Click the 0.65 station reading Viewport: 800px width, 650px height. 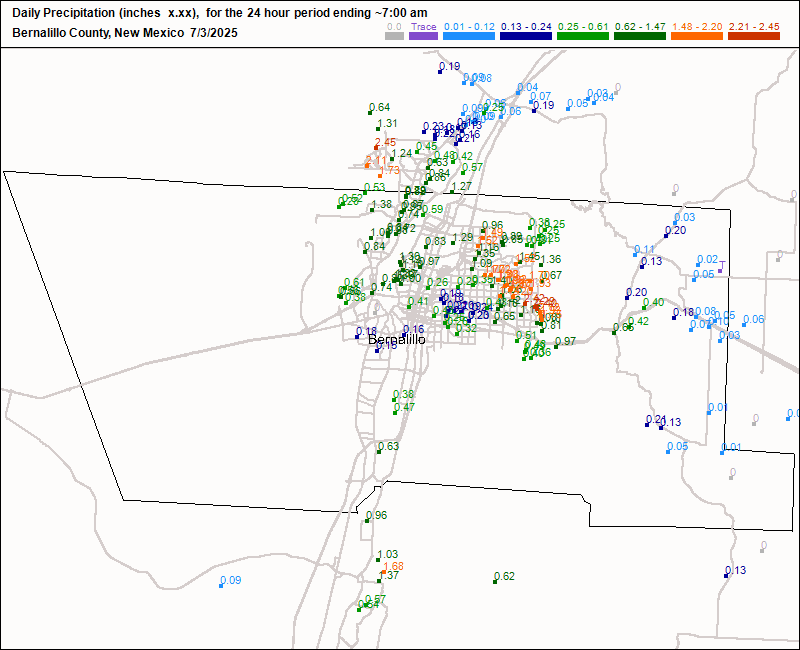tap(505, 316)
